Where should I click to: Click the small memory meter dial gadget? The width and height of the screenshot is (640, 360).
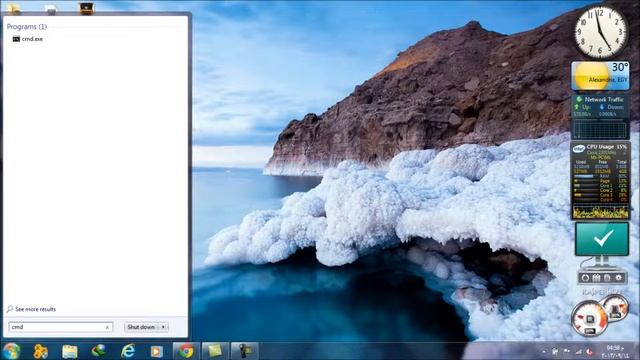[x=616, y=309]
